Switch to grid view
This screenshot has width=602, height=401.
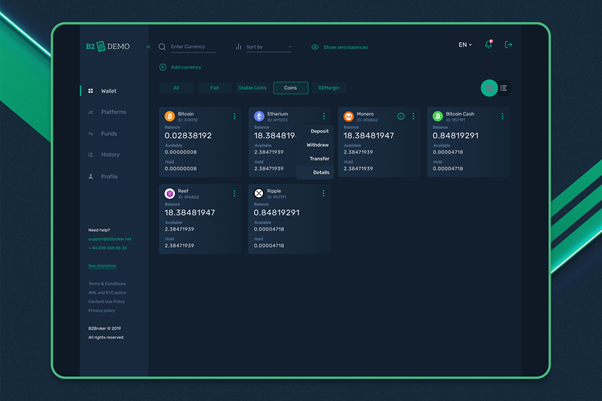point(489,88)
